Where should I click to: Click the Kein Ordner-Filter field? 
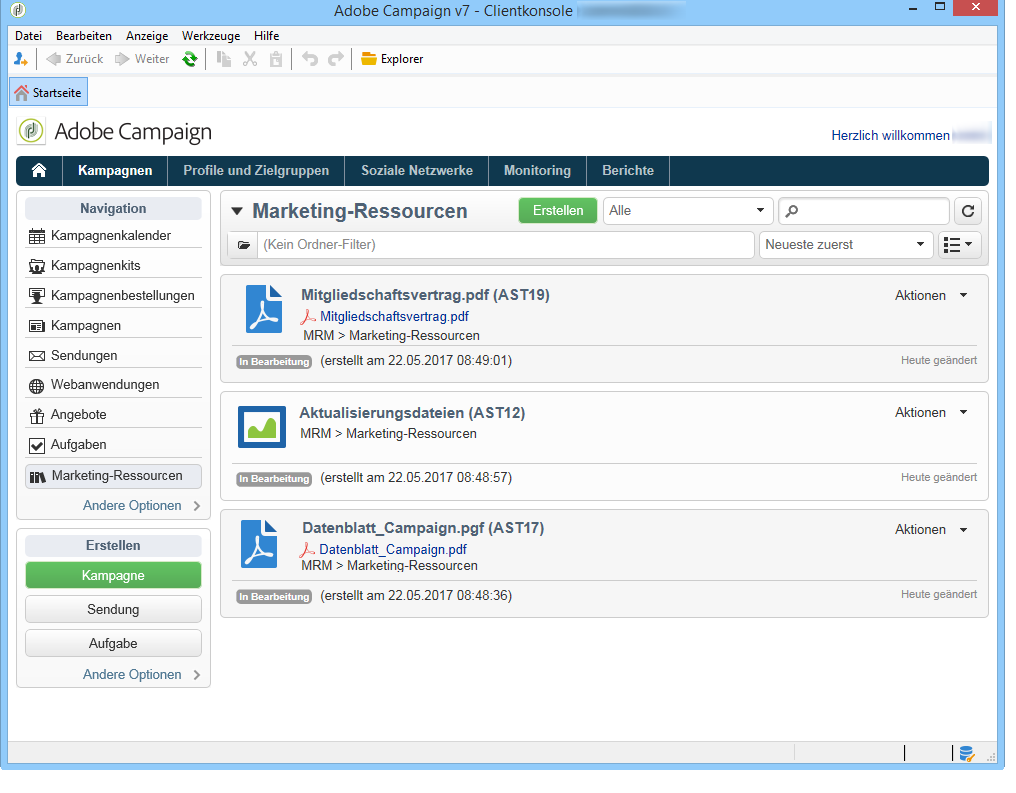pos(505,245)
